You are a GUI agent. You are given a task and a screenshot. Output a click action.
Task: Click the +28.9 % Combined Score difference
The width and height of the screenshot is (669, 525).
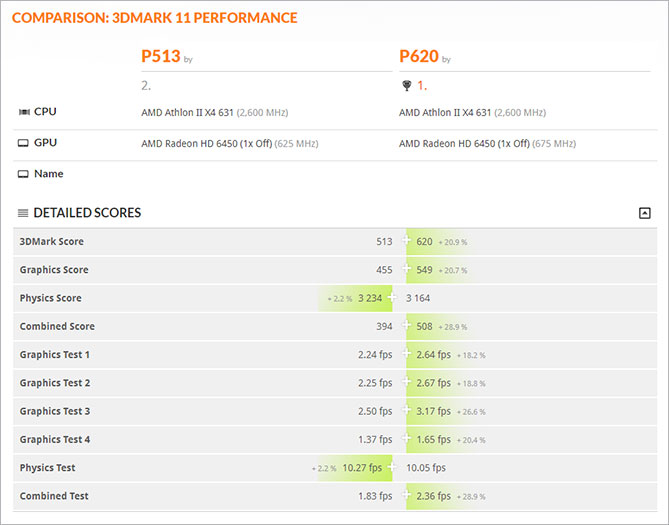pyautogui.click(x=453, y=327)
